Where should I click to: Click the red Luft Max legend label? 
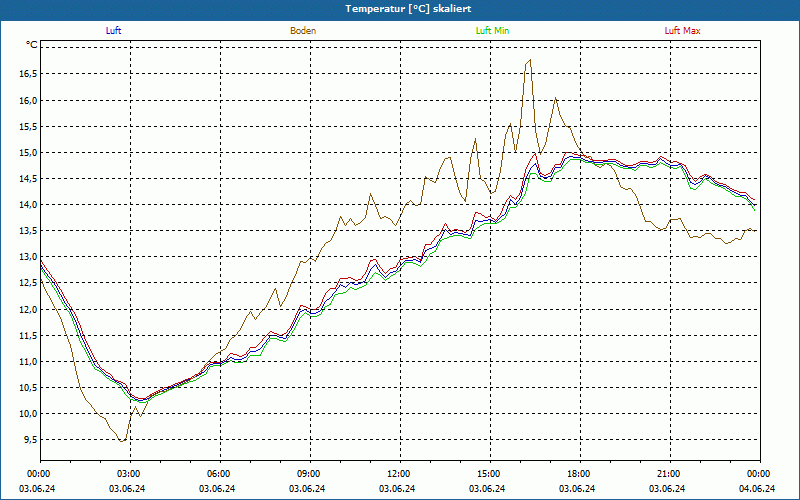coord(682,31)
